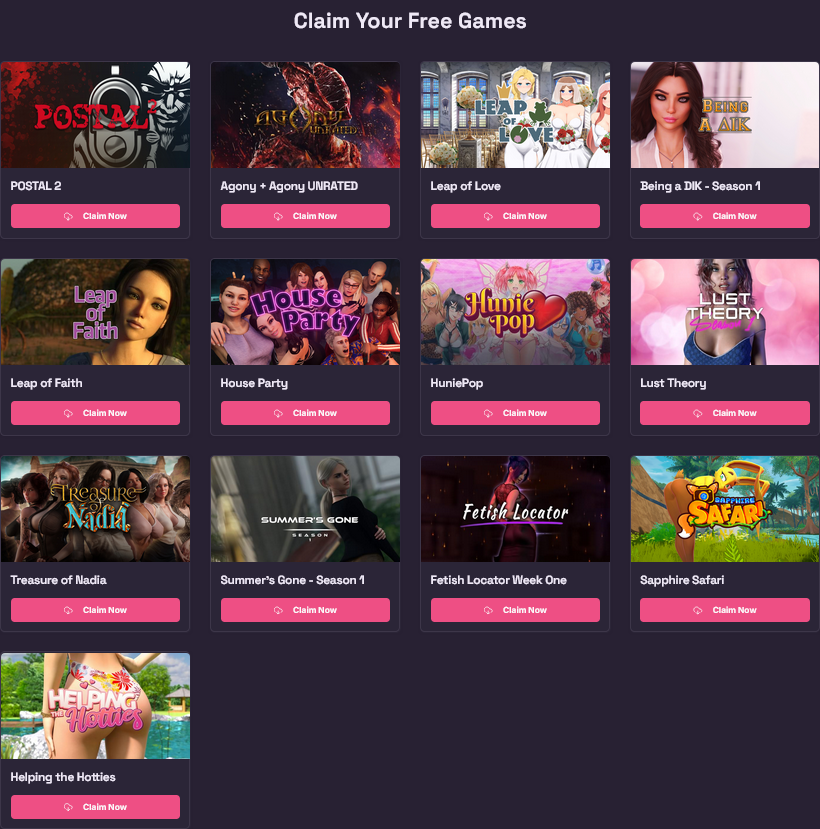Viewport: 820px width, 829px height.
Task: Claim Summer's Gone Season 1
Action: pyautogui.click(x=305, y=610)
